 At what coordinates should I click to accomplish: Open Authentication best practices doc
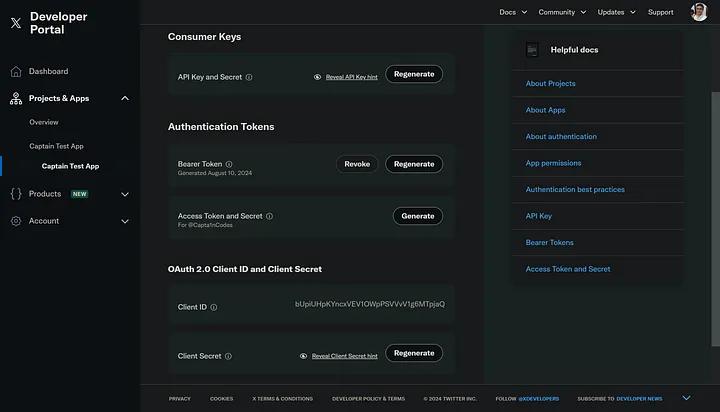pos(575,189)
